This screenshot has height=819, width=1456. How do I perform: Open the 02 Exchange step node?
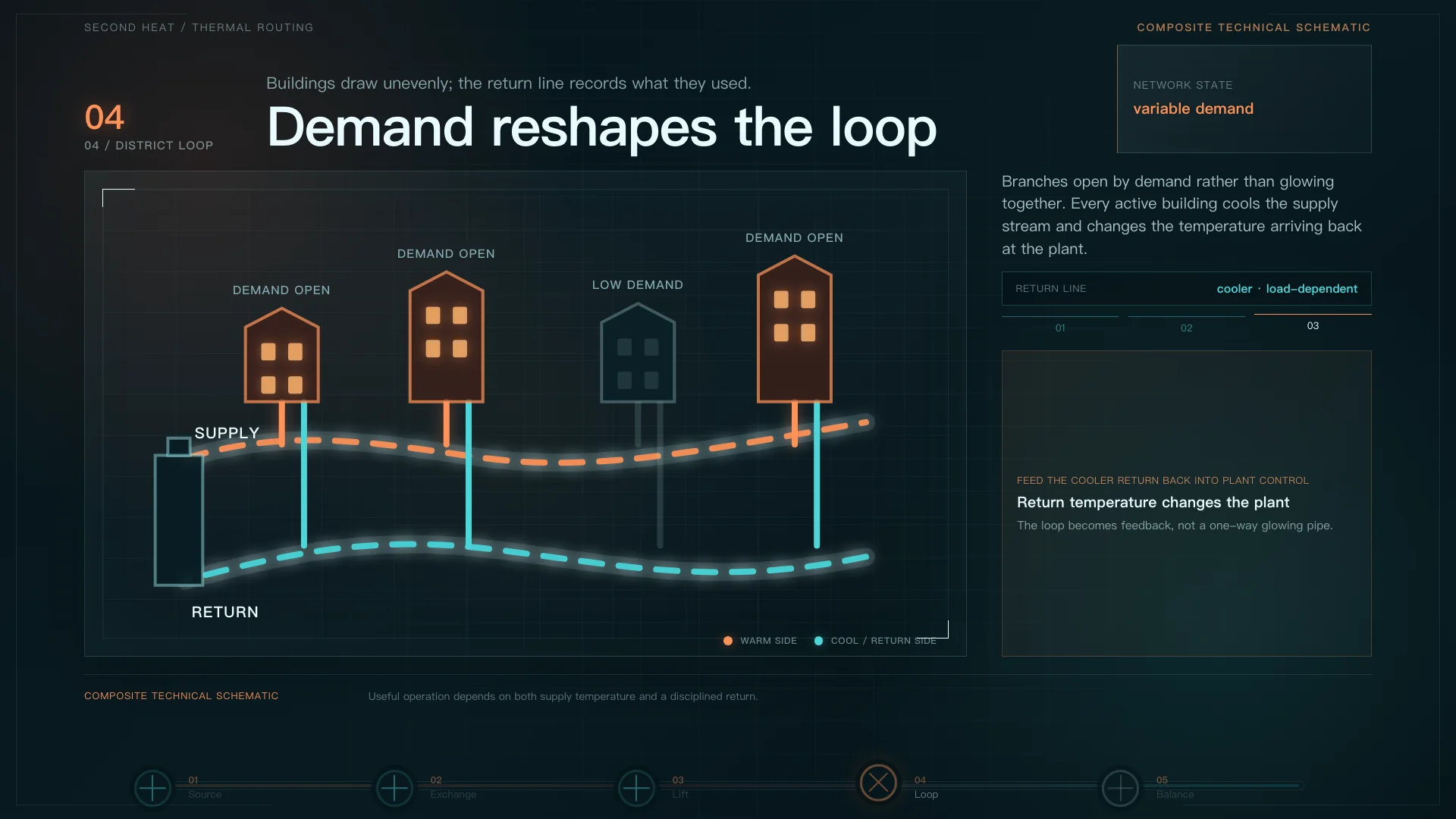(394, 788)
